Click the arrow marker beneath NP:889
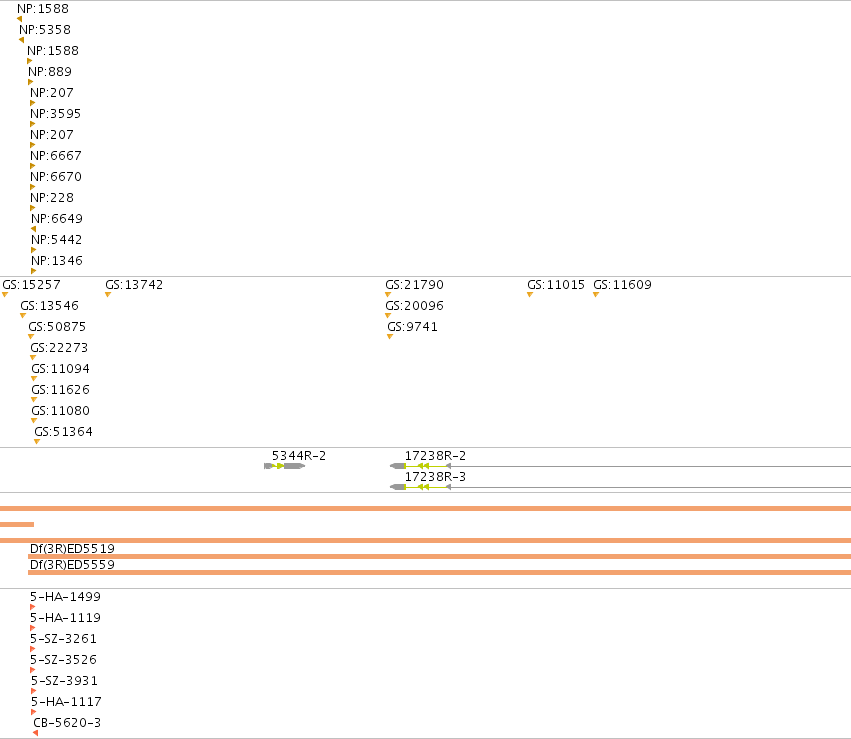851x739 pixels. point(30,82)
